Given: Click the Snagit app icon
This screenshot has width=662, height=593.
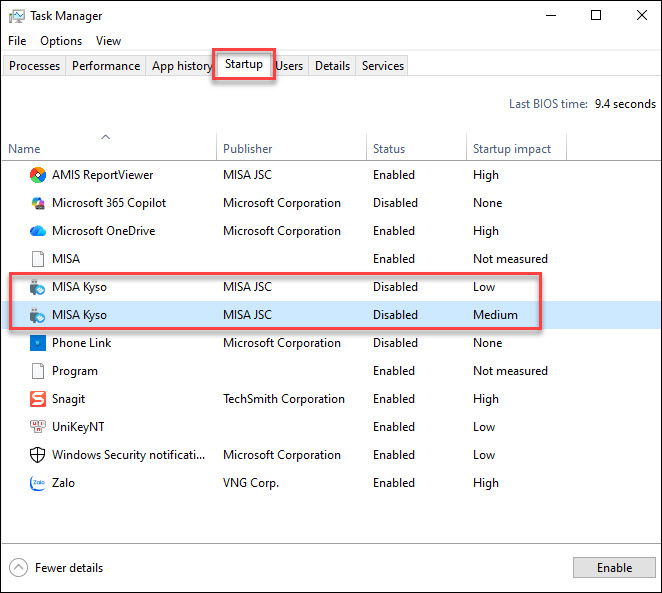Looking at the screenshot, I should tap(38, 399).
